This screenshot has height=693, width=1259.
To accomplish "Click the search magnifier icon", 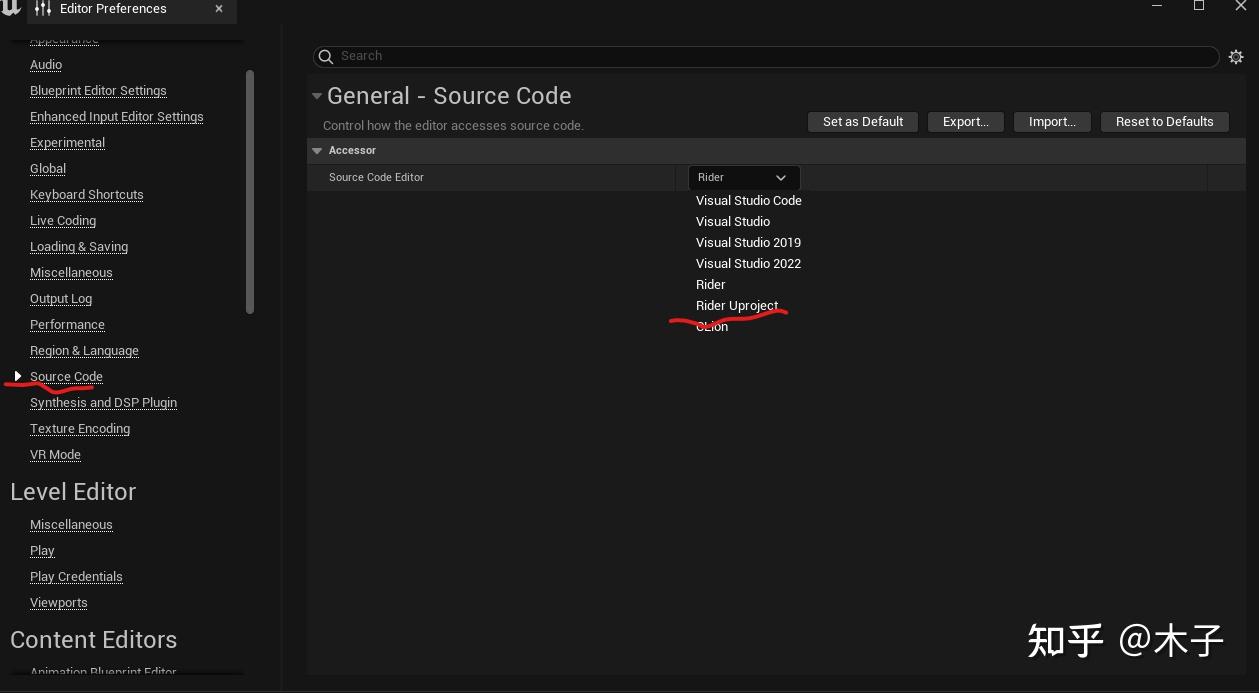I will coord(326,57).
